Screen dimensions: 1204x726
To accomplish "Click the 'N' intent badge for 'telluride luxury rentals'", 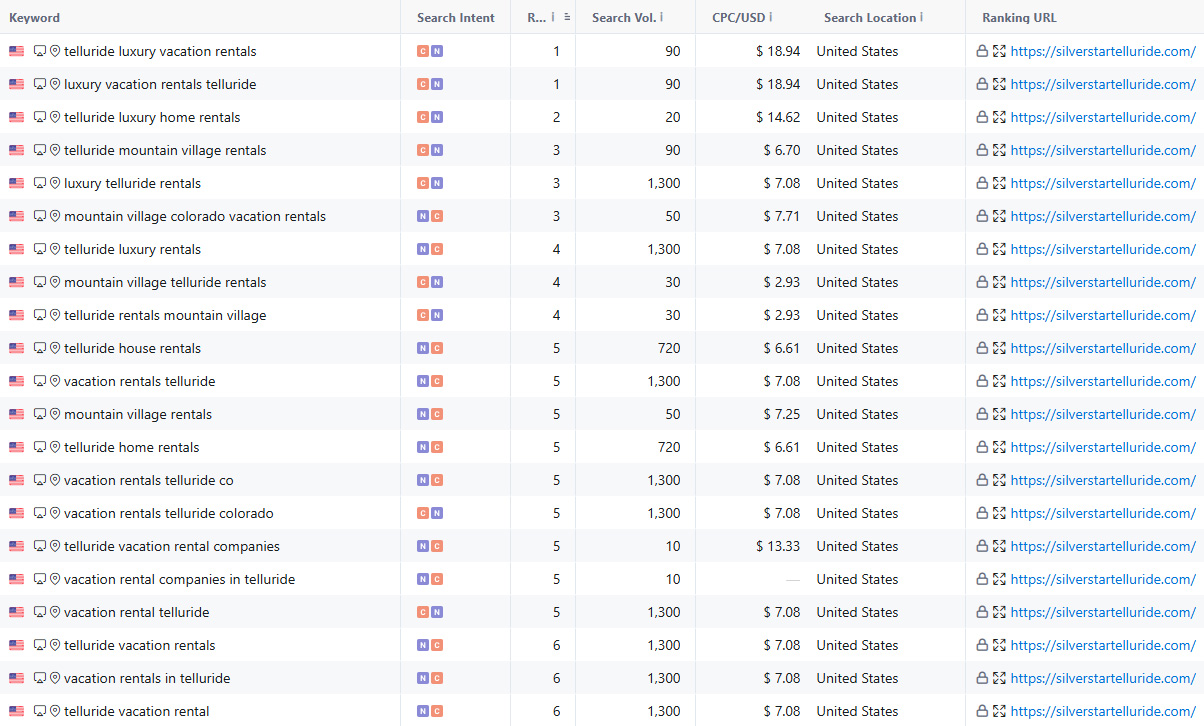I will tap(423, 249).
